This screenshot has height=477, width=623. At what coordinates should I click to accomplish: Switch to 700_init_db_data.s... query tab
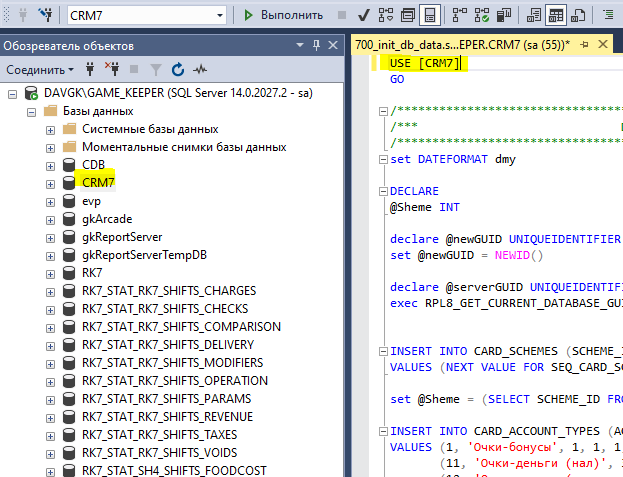click(462, 44)
